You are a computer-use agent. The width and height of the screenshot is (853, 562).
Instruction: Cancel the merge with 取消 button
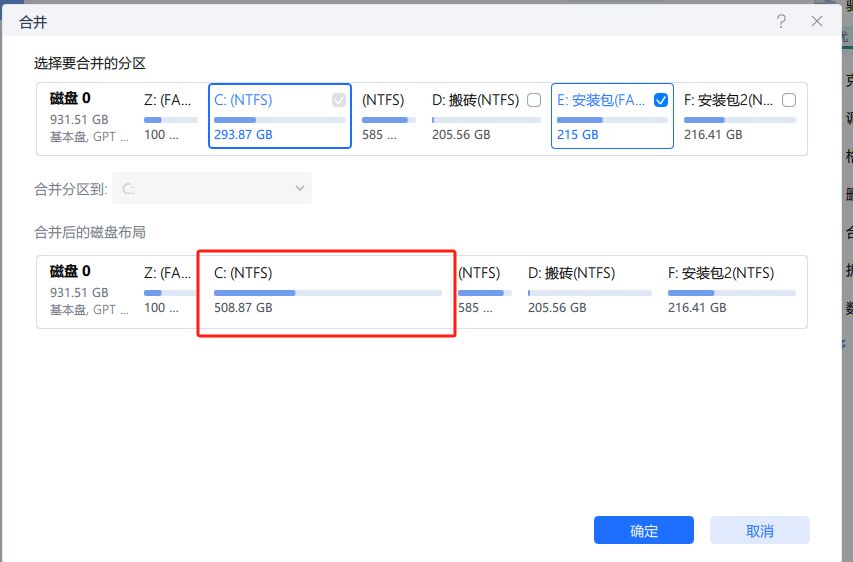click(759, 531)
